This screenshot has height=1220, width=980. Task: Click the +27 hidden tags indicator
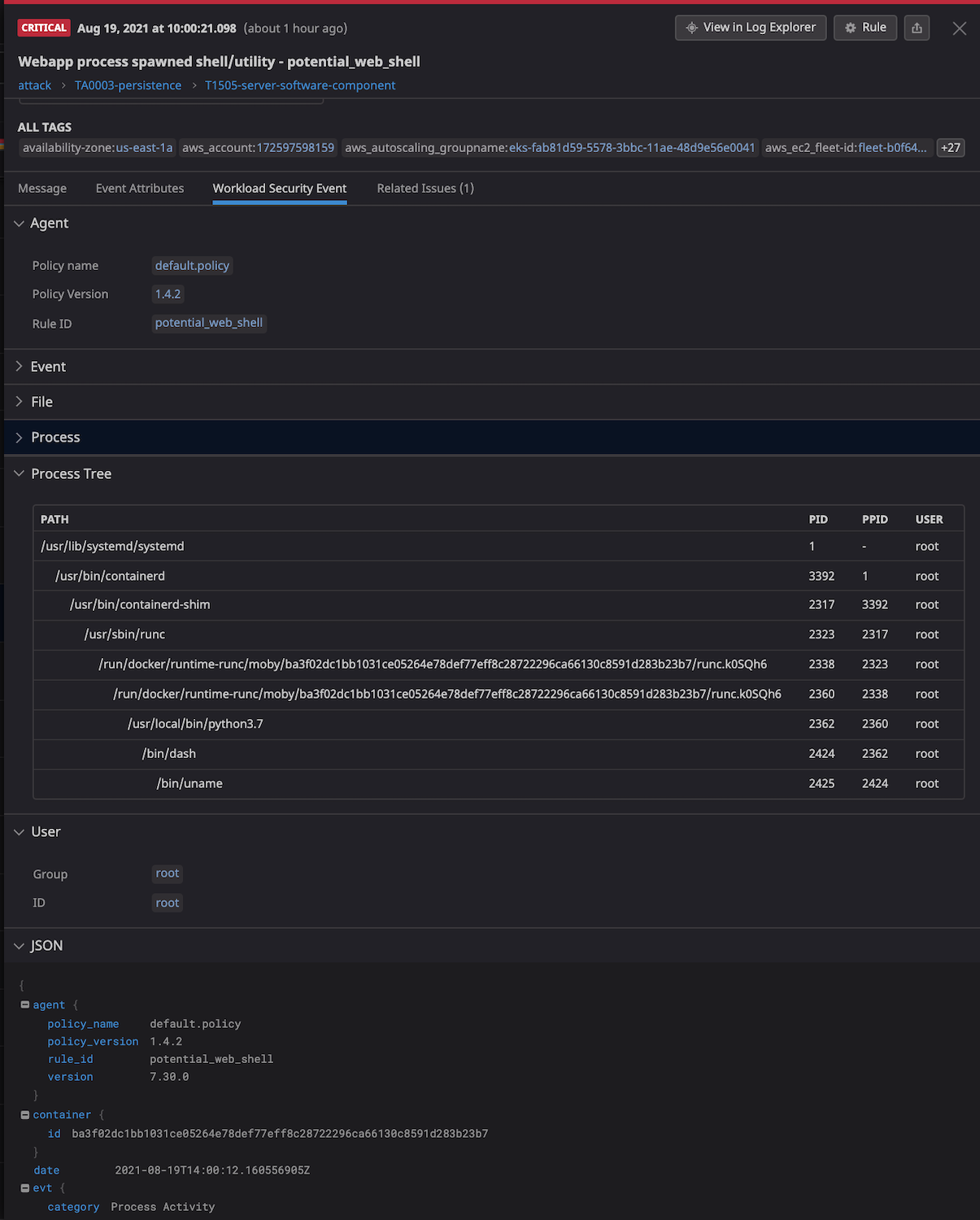point(950,148)
